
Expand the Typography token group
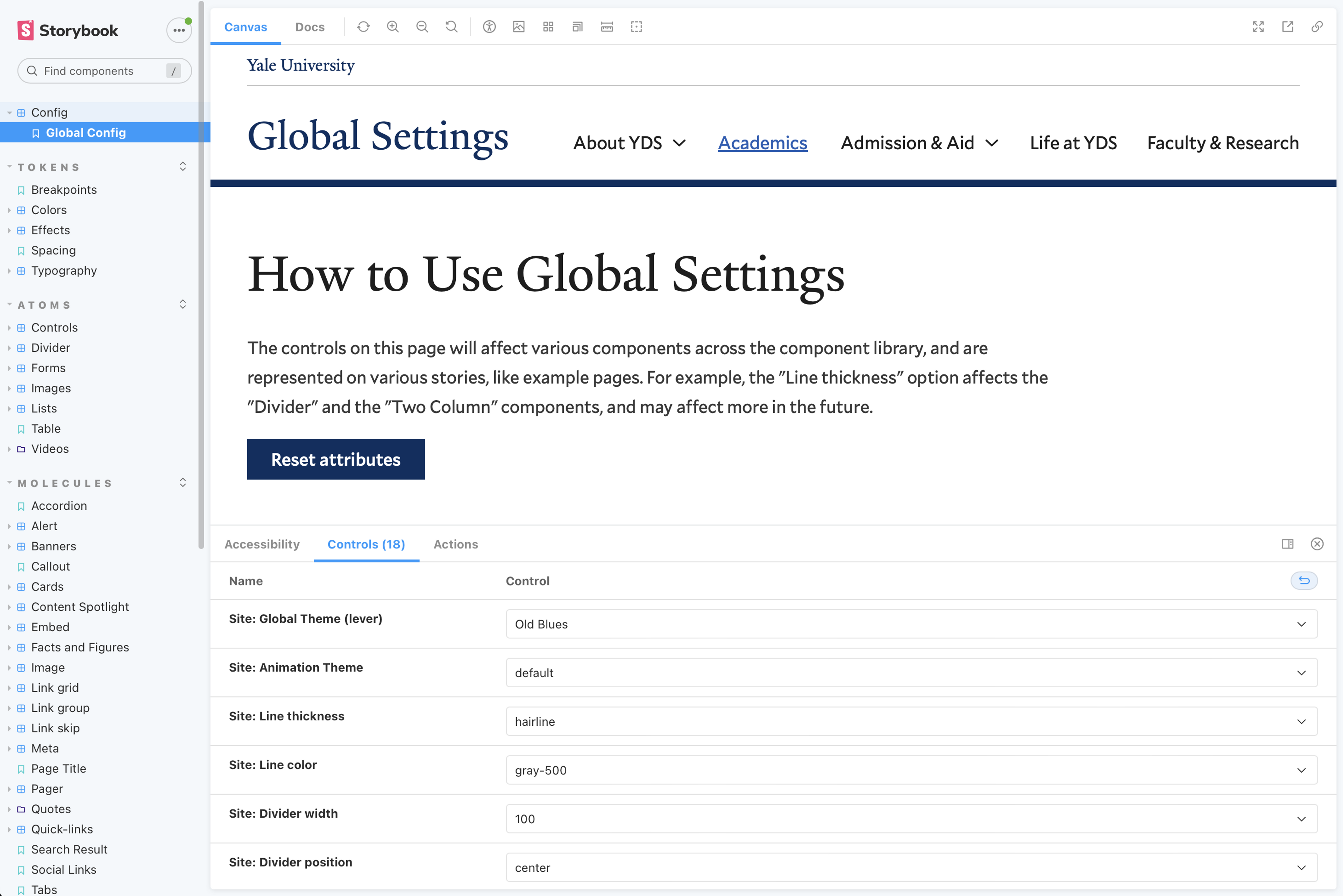pyautogui.click(x=63, y=270)
